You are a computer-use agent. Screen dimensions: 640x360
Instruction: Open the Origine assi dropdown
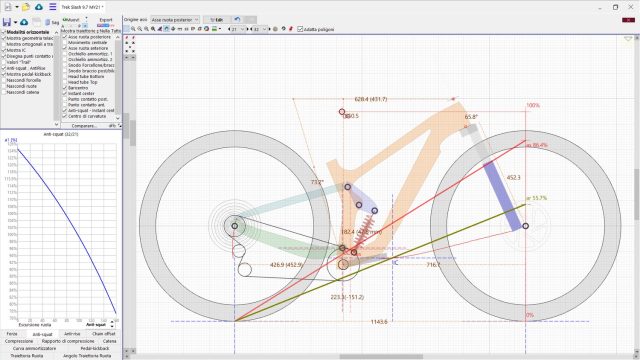pyautogui.click(x=175, y=20)
